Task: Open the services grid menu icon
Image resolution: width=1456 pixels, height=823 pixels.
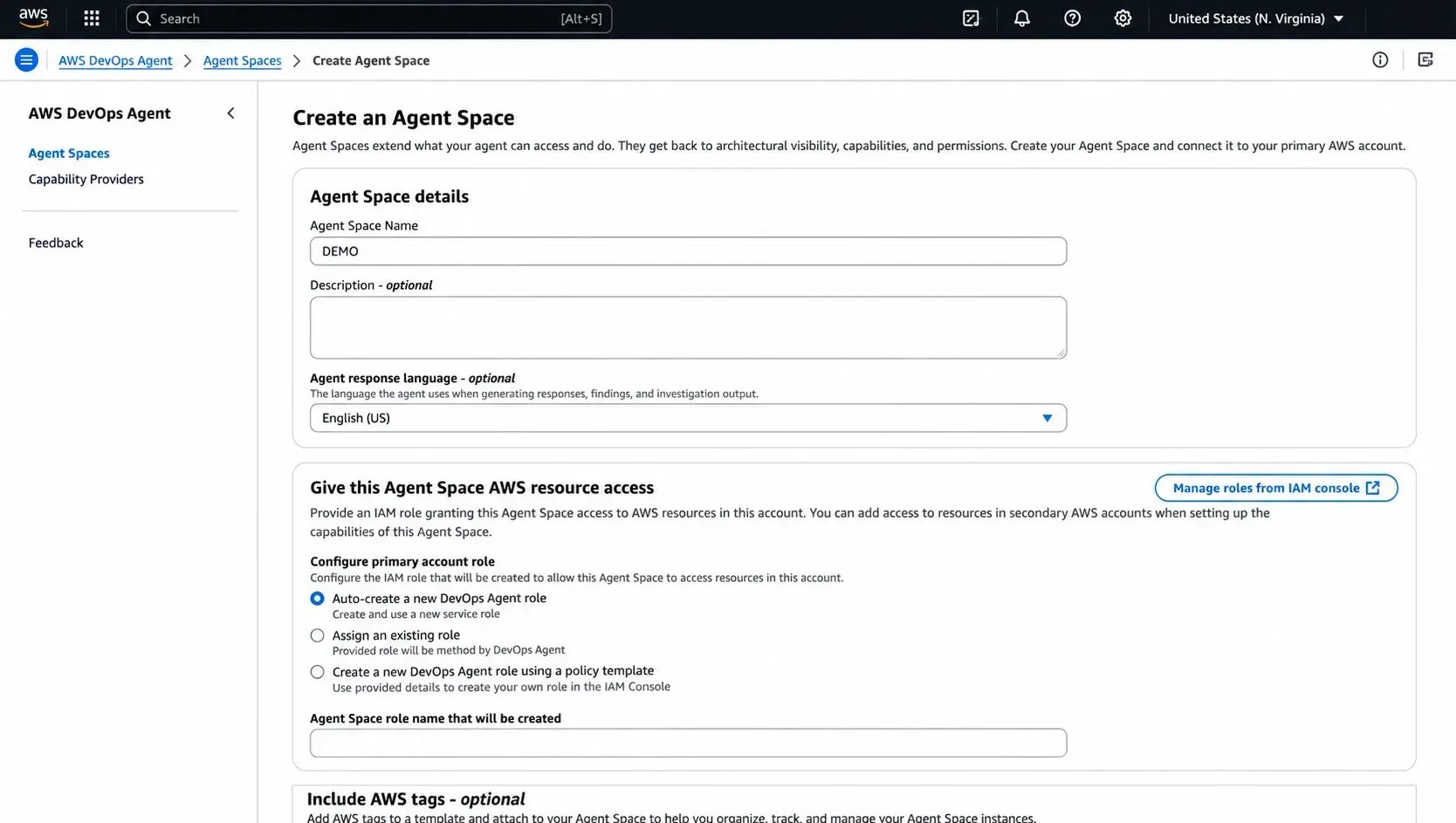Action: pos(92,18)
